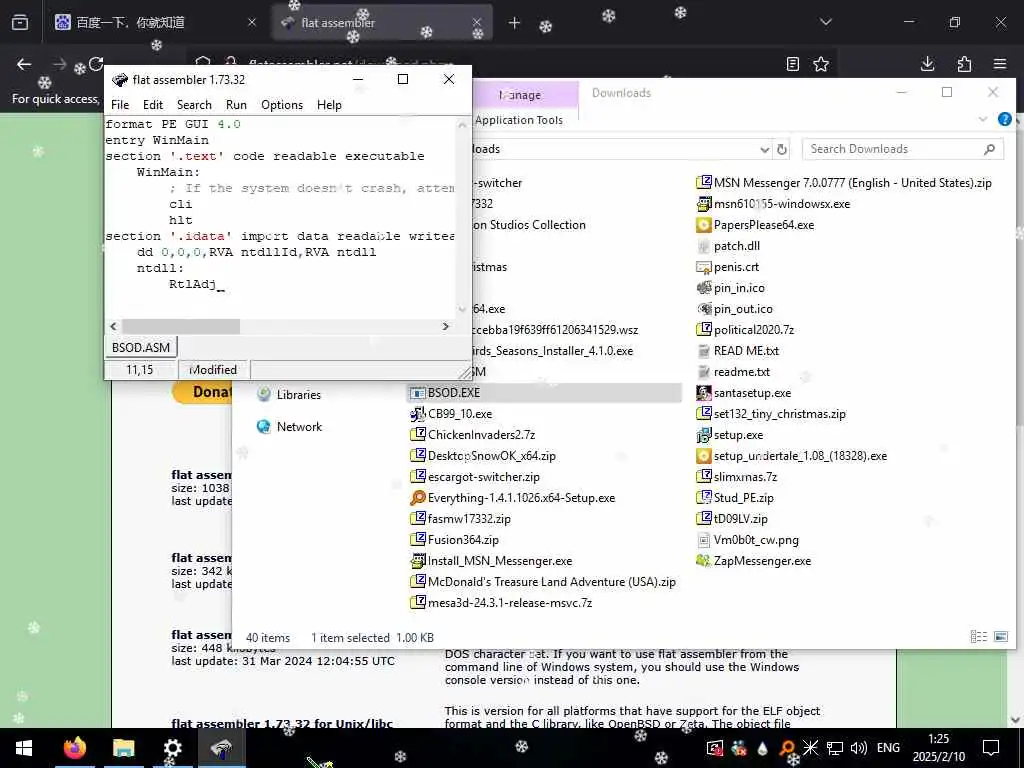Select Fusion364.zip file

tap(454, 539)
